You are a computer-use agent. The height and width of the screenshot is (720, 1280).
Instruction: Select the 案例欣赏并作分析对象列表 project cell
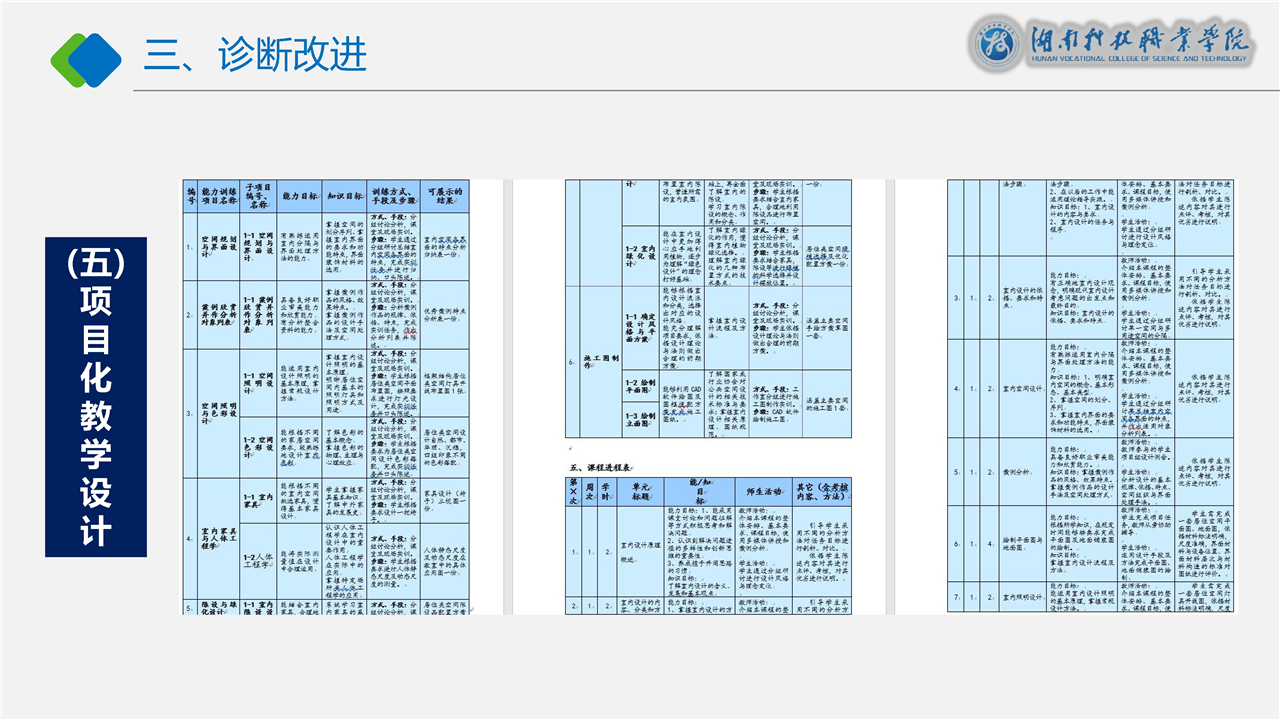coord(219,314)
